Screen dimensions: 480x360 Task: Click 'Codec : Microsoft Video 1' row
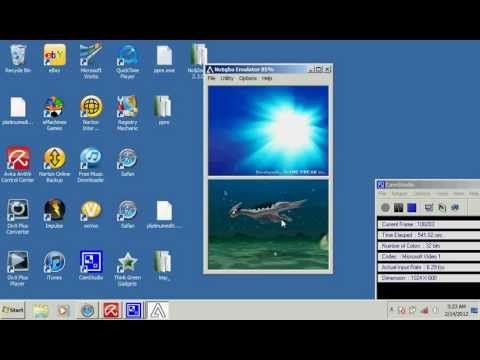click(429, 256)
